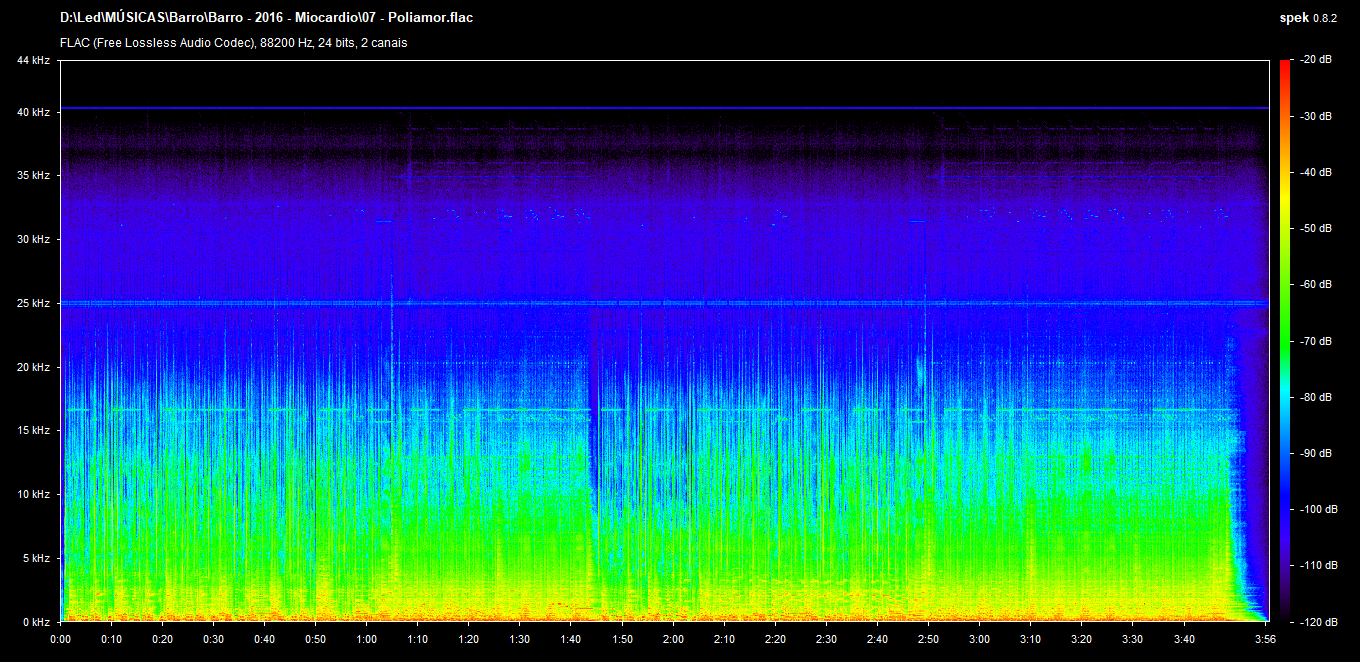Click the 3:20 time axis label
This screenshot has height=662, width=1360.
tap(1081, 639)
